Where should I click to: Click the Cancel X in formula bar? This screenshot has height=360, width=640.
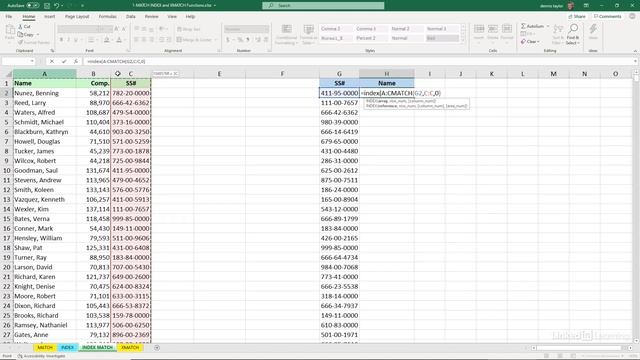(x=52, y=61)
